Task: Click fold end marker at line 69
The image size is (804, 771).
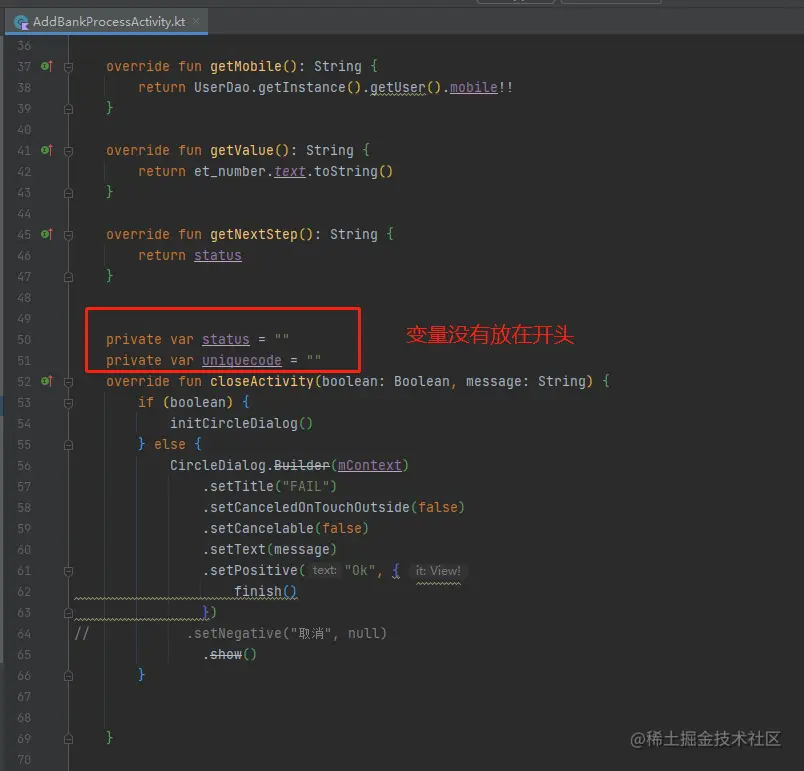Action: (68, 739)
